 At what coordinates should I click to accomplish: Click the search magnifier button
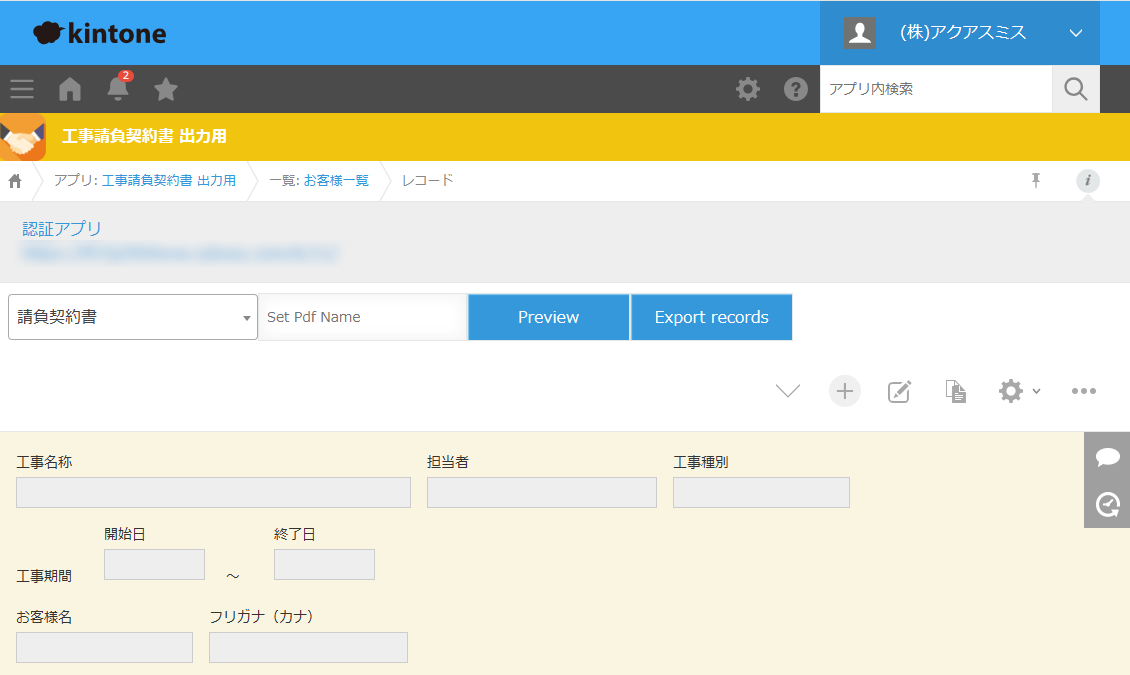coord(1075,89)
